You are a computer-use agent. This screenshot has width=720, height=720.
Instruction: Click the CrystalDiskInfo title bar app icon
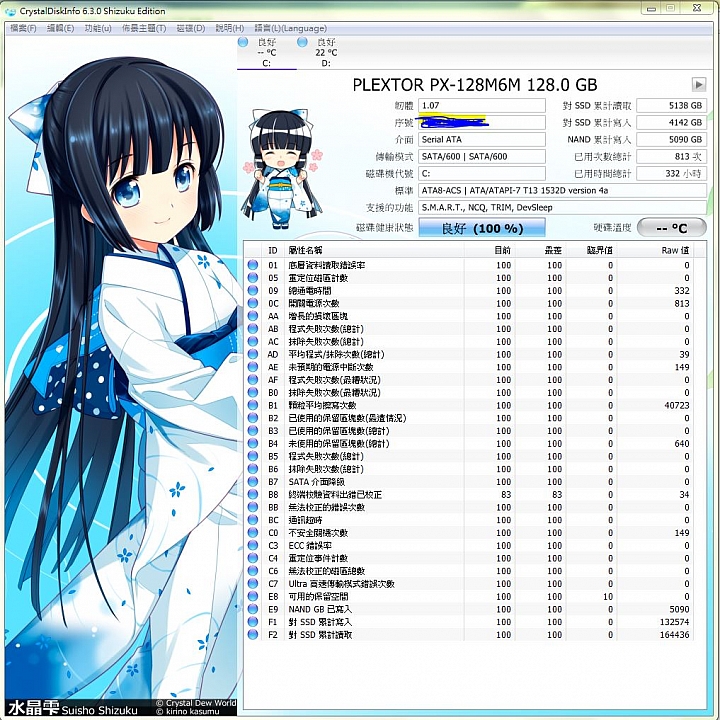click(10, 11)
